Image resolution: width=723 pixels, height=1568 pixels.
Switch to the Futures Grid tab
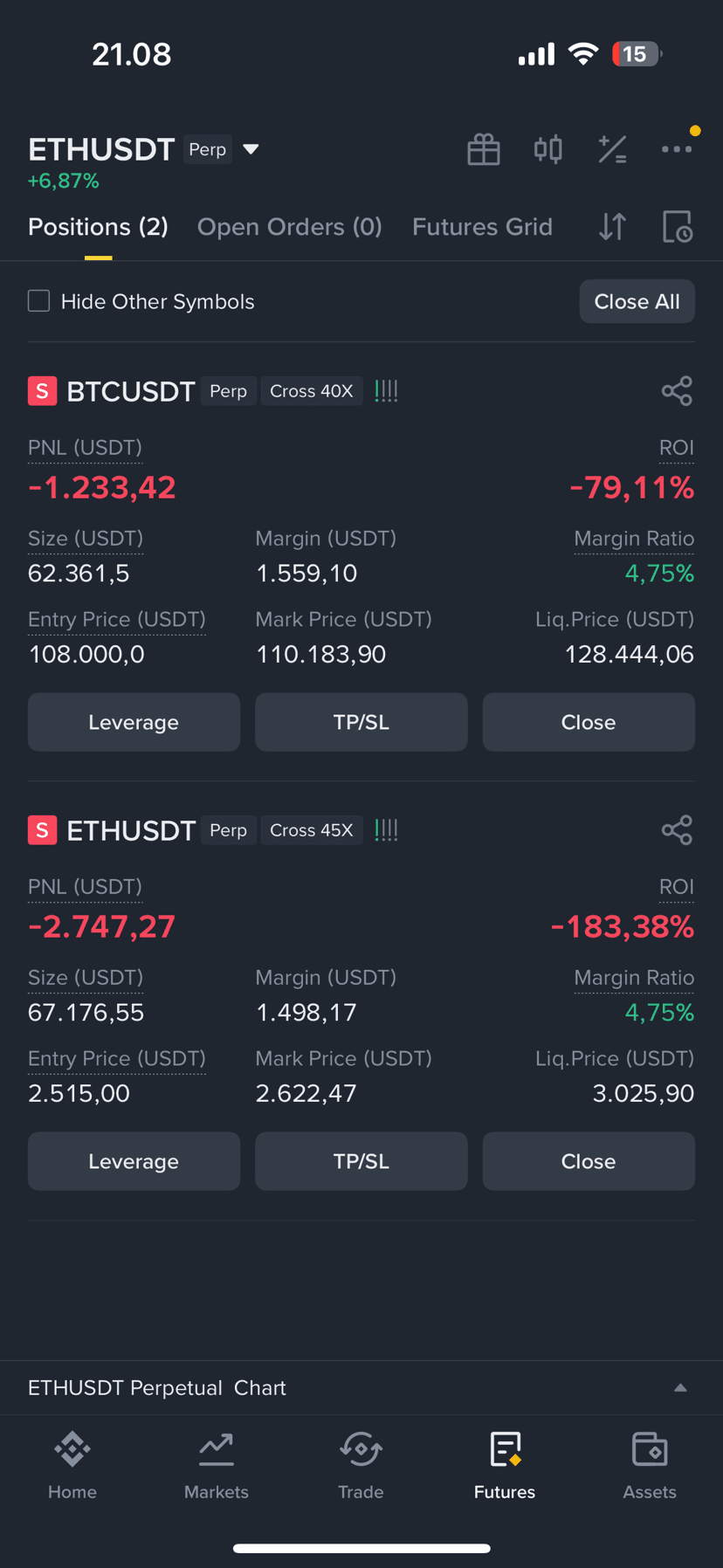[482, 227]
